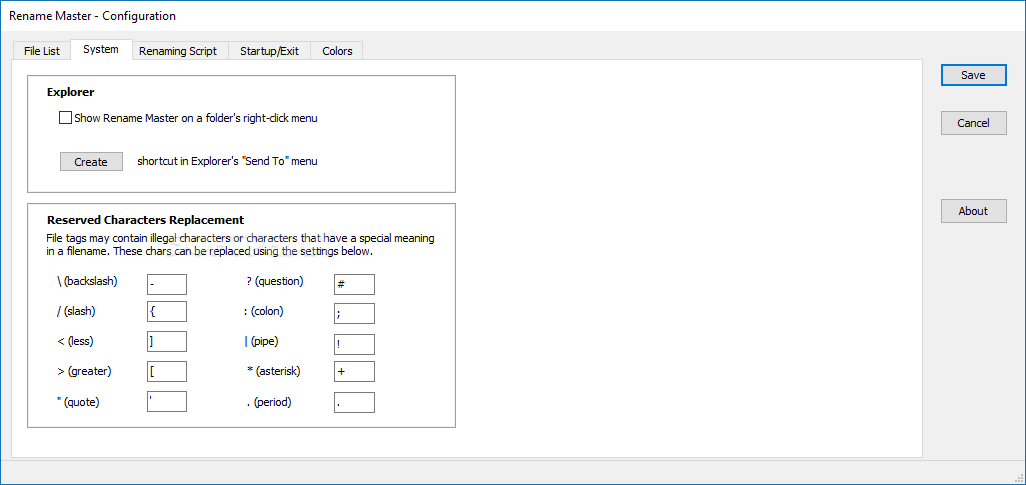Click the '? (question)' label
Screen dimensions: 1026x485
275,281
